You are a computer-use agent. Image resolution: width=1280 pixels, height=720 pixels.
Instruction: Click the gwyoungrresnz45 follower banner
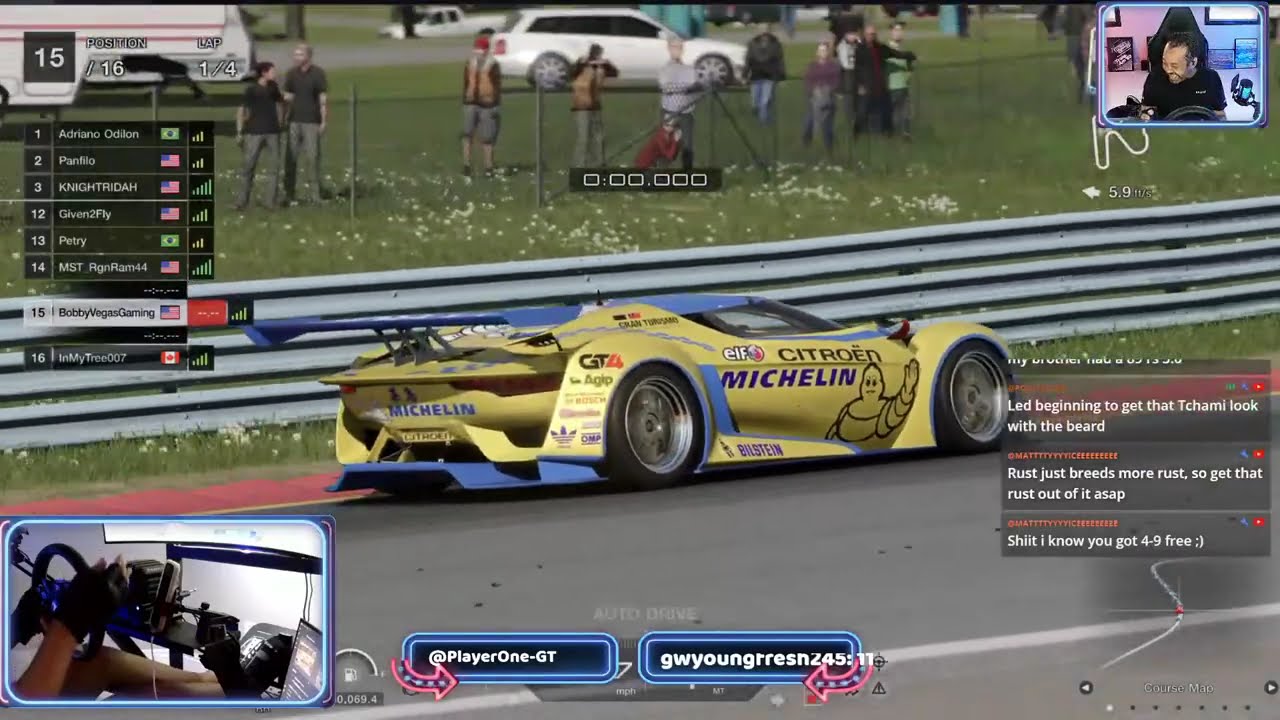pos(750,658)
